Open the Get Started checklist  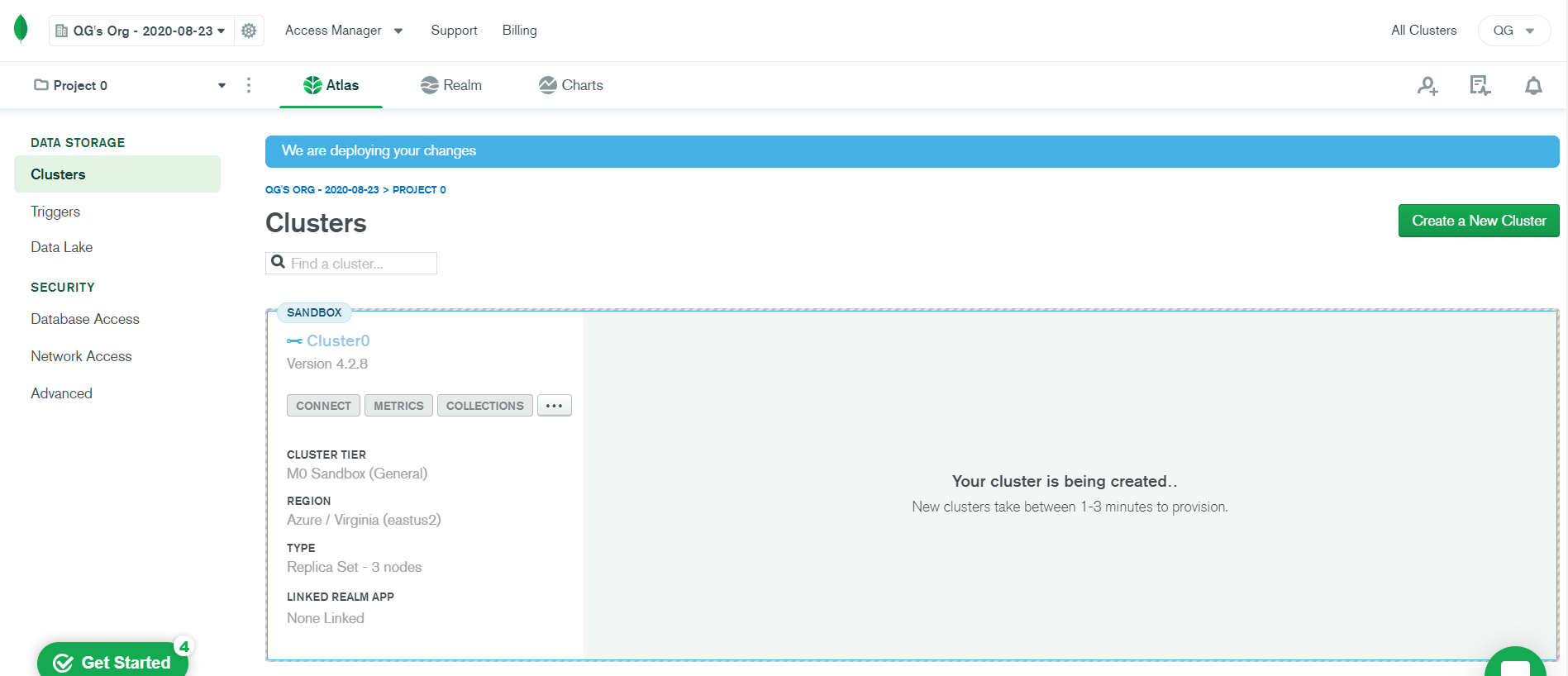pyautogui.click(x=113, y=660)
